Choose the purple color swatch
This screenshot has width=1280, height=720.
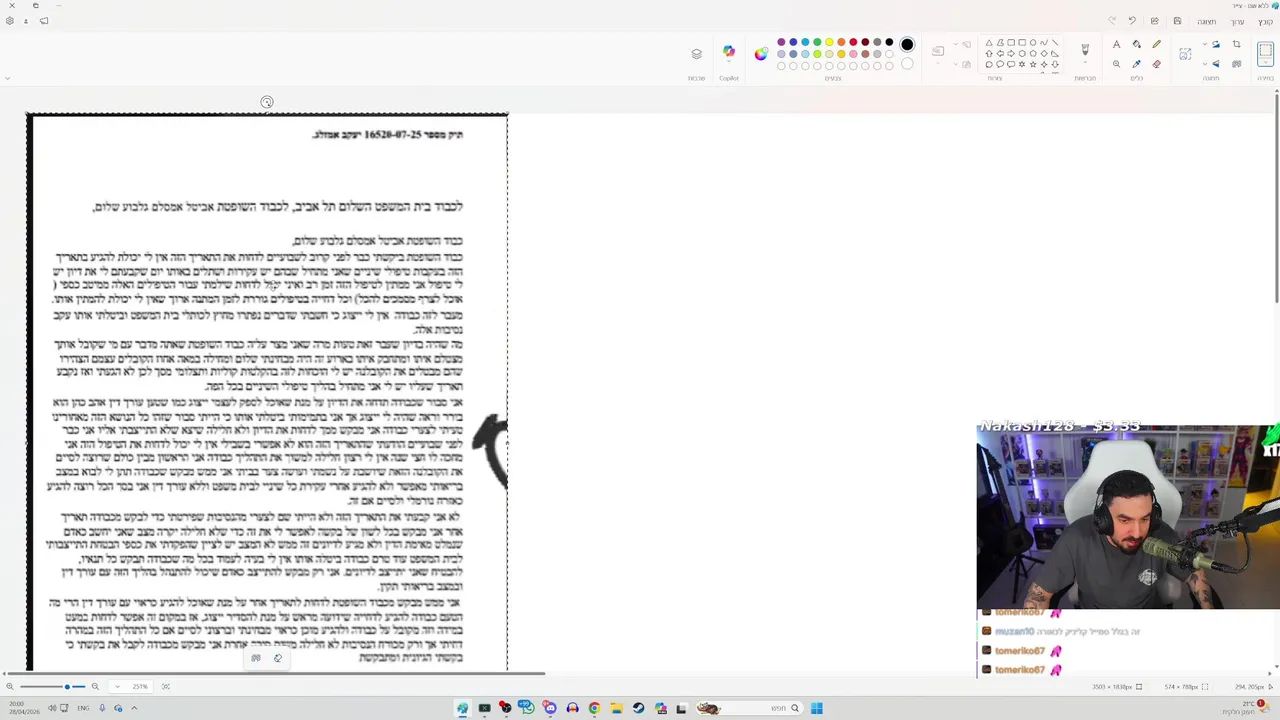(x=781, y=42)
